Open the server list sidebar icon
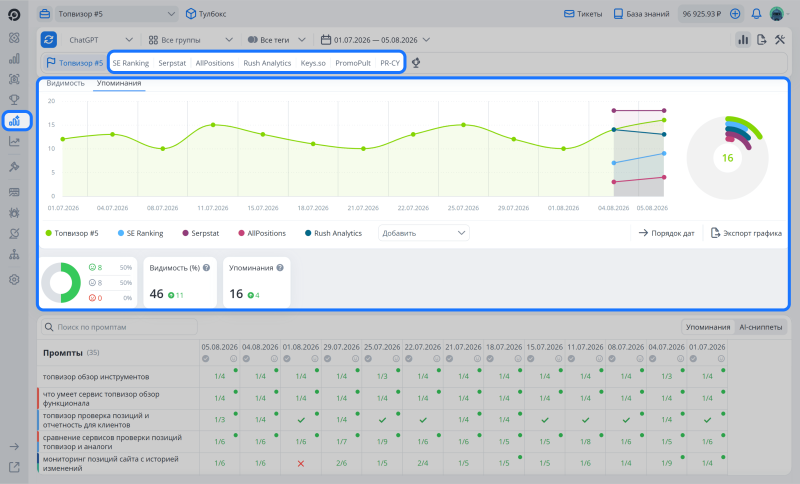The image size is (800, 484). [14, 192]
